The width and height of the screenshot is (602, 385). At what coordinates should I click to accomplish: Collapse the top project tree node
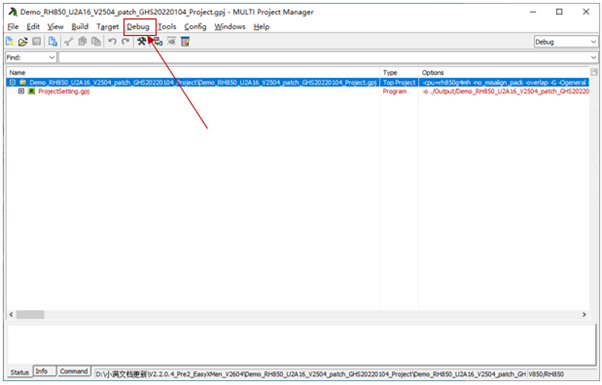tap(13, 83)
